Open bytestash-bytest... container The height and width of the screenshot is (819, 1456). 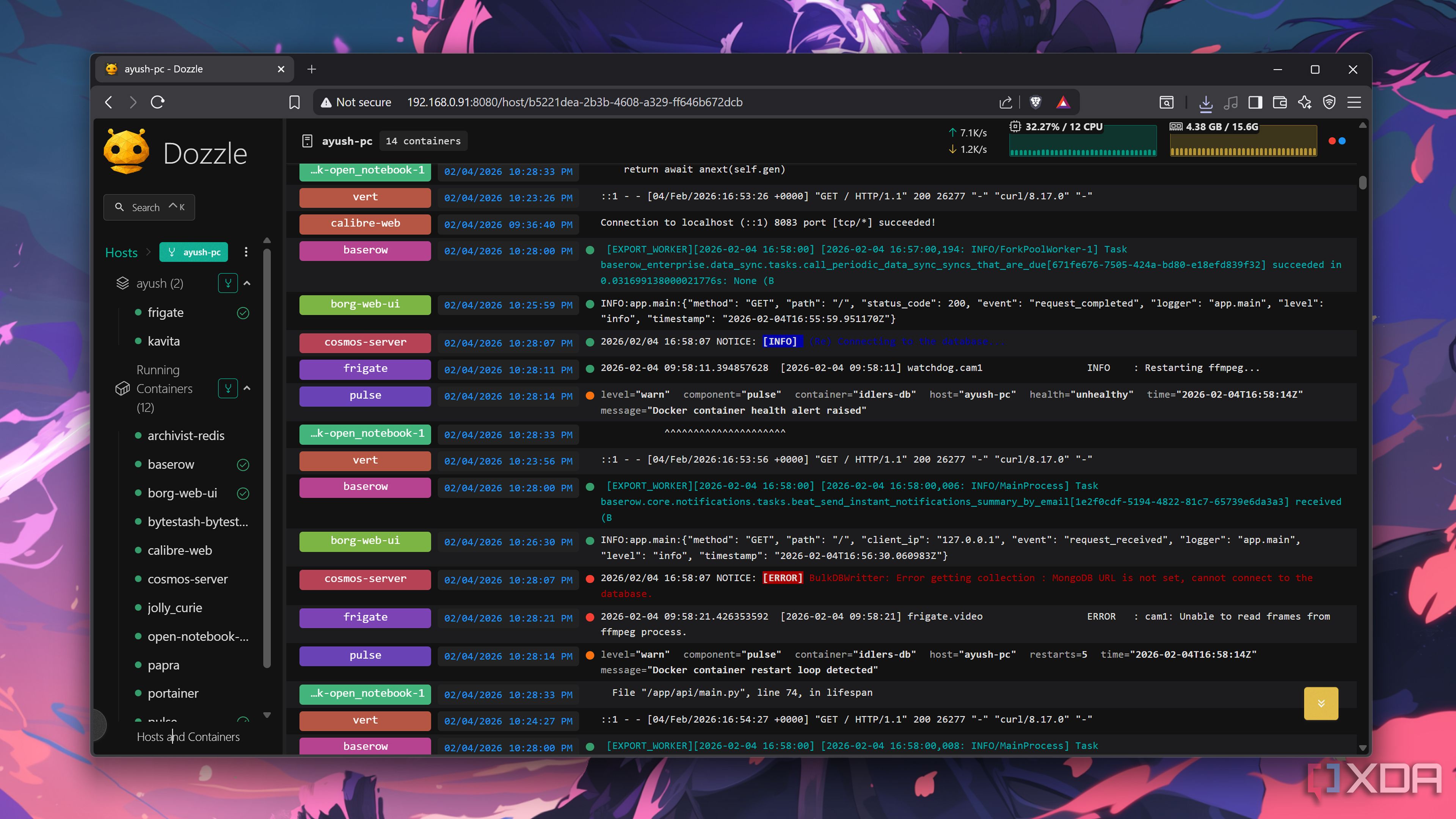point(198,522)
